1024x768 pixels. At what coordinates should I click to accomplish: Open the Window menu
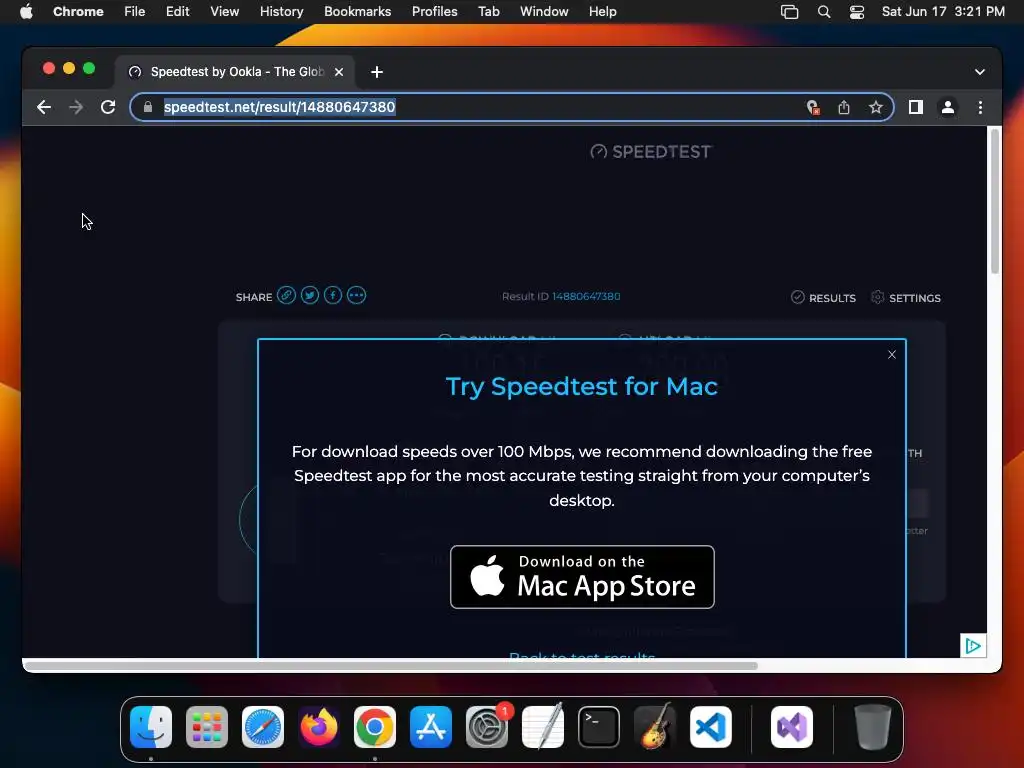pos(544,12)
